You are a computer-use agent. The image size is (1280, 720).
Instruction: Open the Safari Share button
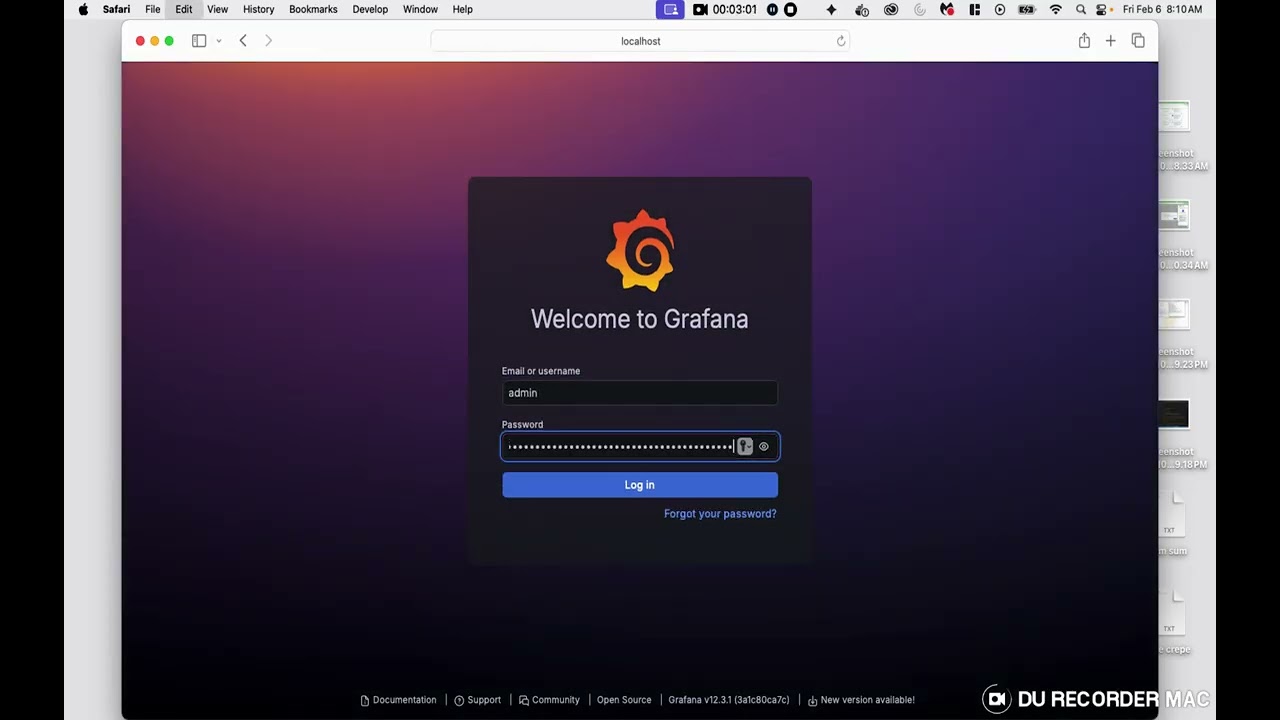(x=1084, y=41)
